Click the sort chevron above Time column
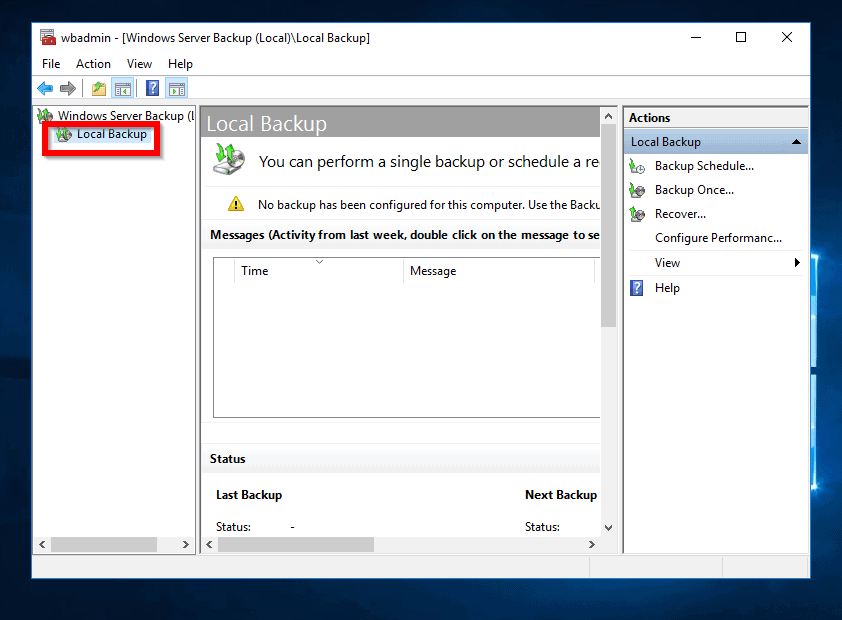Viewport: 842px width, 620px height. coord(319,262)
